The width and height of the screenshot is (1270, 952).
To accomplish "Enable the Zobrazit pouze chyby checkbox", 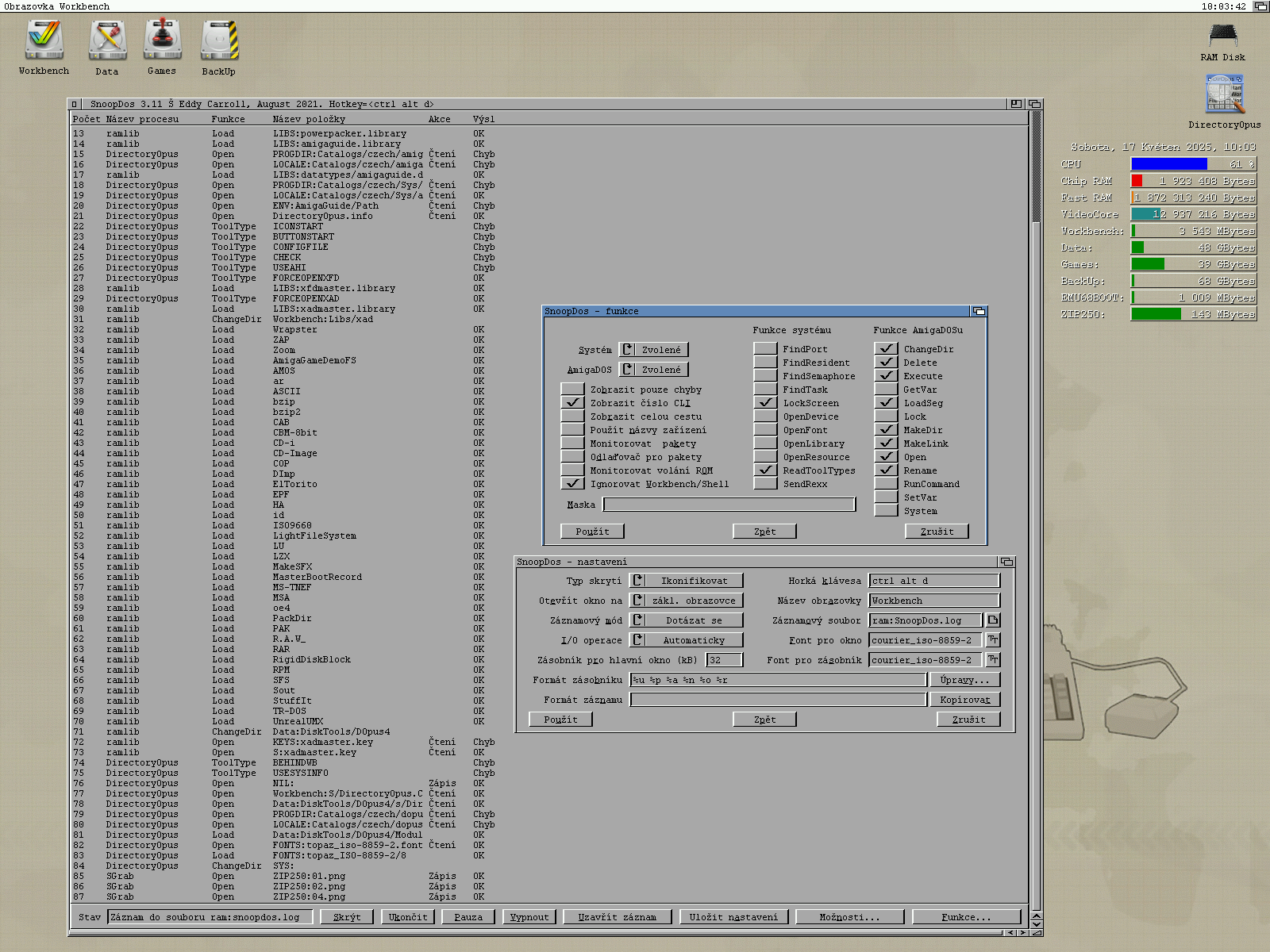I will 572,390.
